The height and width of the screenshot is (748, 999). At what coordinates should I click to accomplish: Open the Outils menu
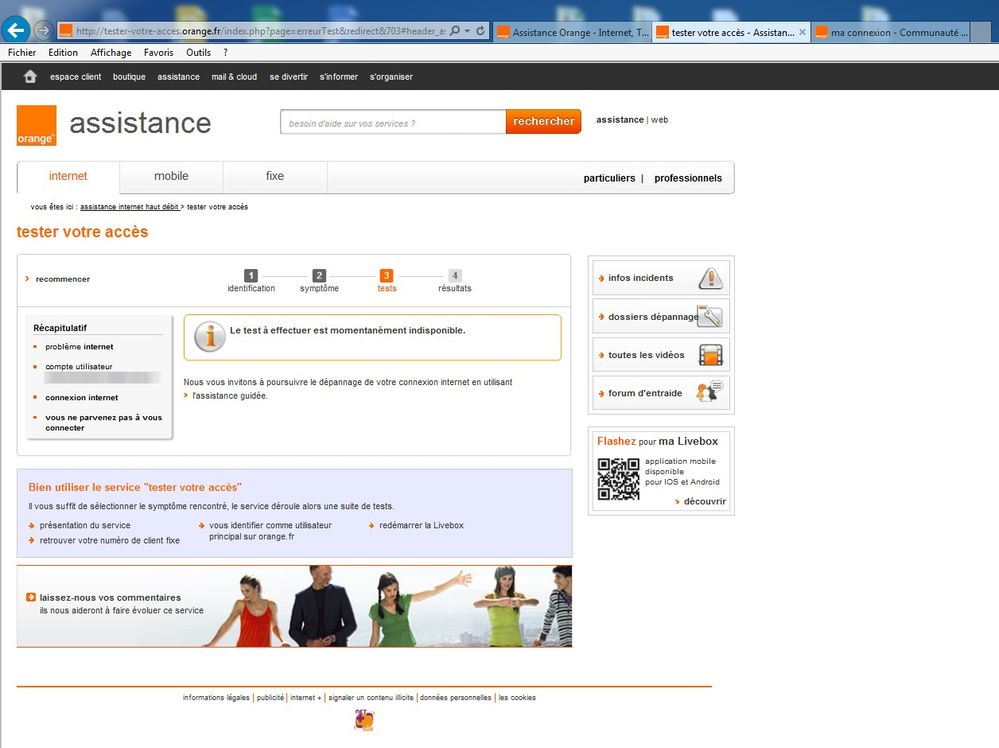[198, 52]
